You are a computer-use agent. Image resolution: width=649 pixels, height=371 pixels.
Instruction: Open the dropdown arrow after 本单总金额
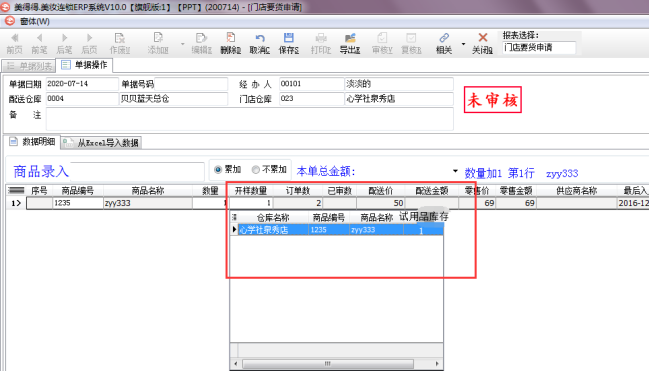(x=455, y=171)
